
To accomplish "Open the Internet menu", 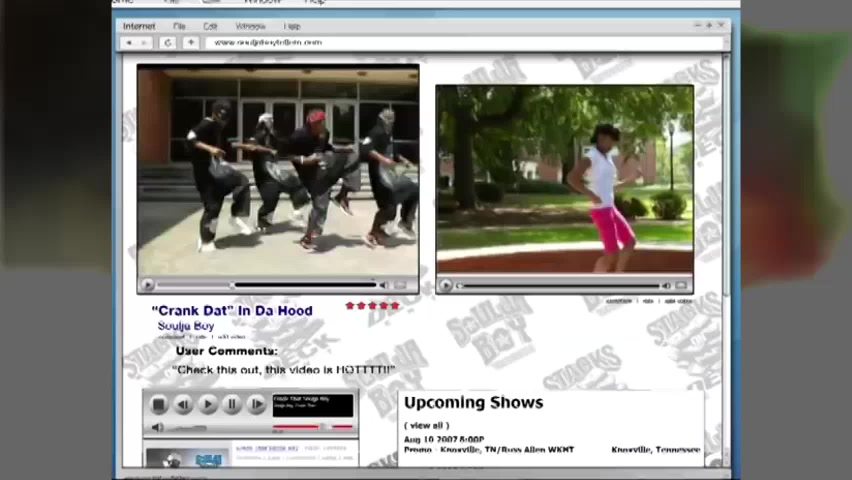I will click(x=139, y=26).
